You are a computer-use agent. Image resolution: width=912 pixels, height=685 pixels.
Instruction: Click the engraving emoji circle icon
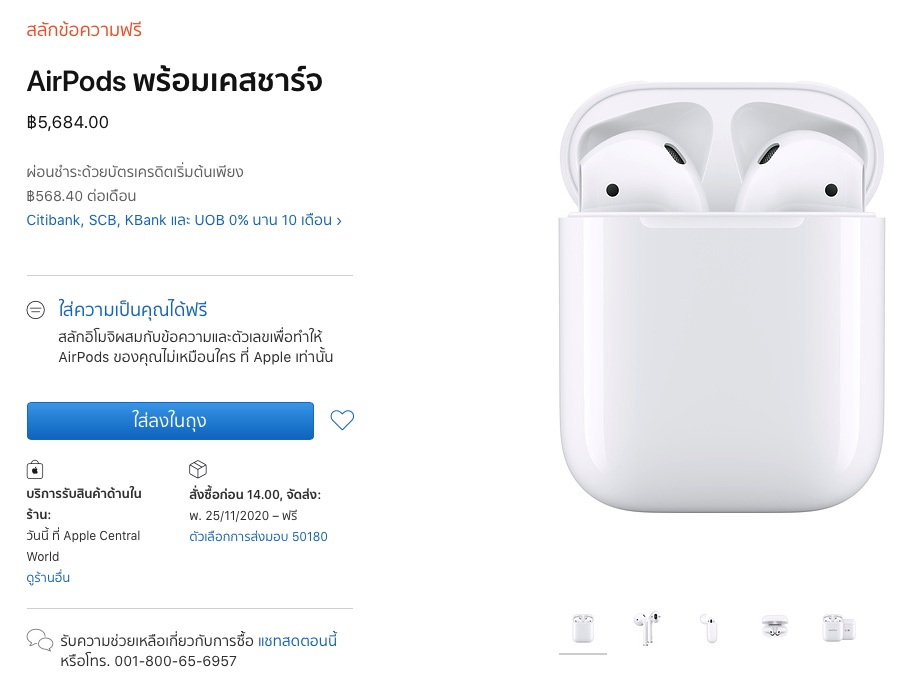point(35,310)
